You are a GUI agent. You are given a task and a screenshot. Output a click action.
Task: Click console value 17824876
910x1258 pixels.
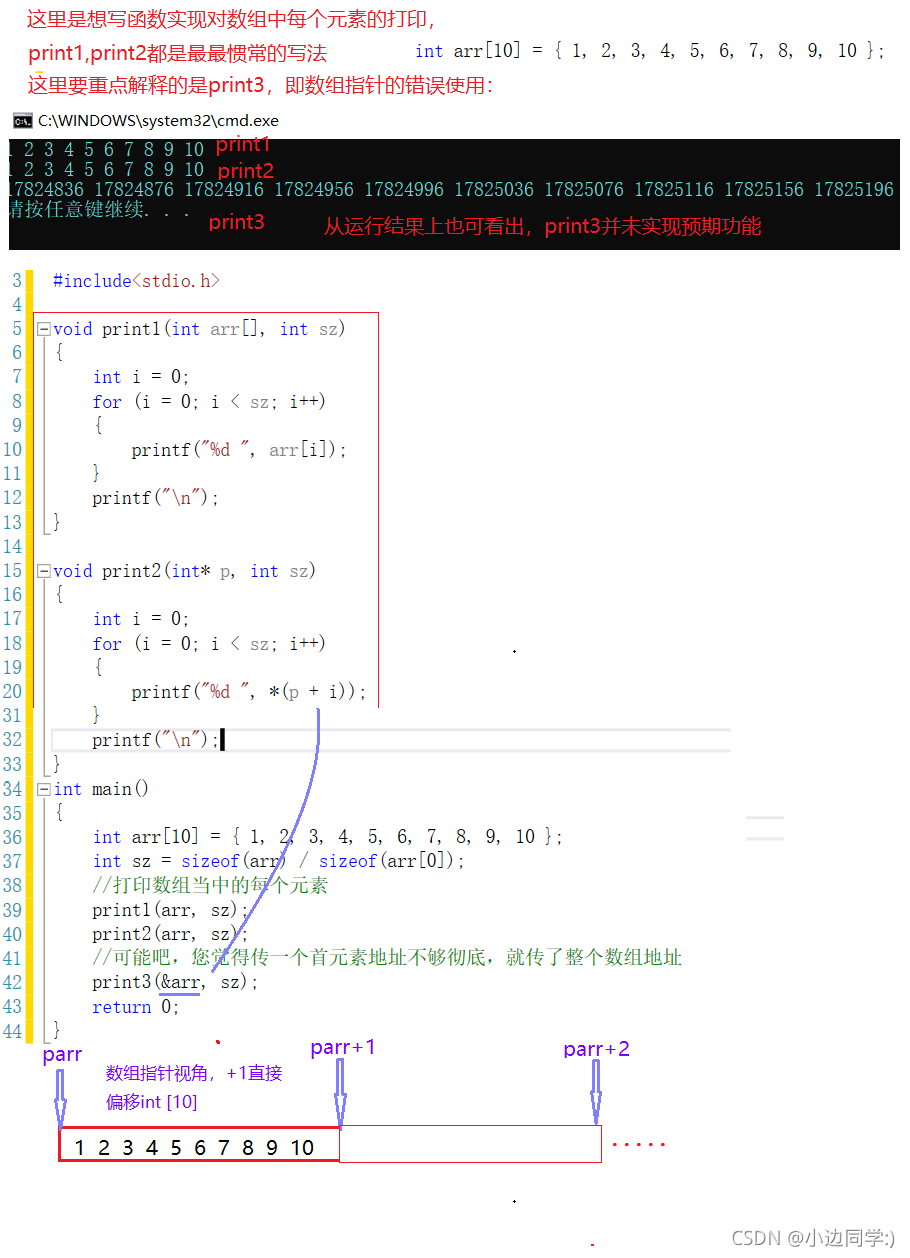[x=134, y=189]
